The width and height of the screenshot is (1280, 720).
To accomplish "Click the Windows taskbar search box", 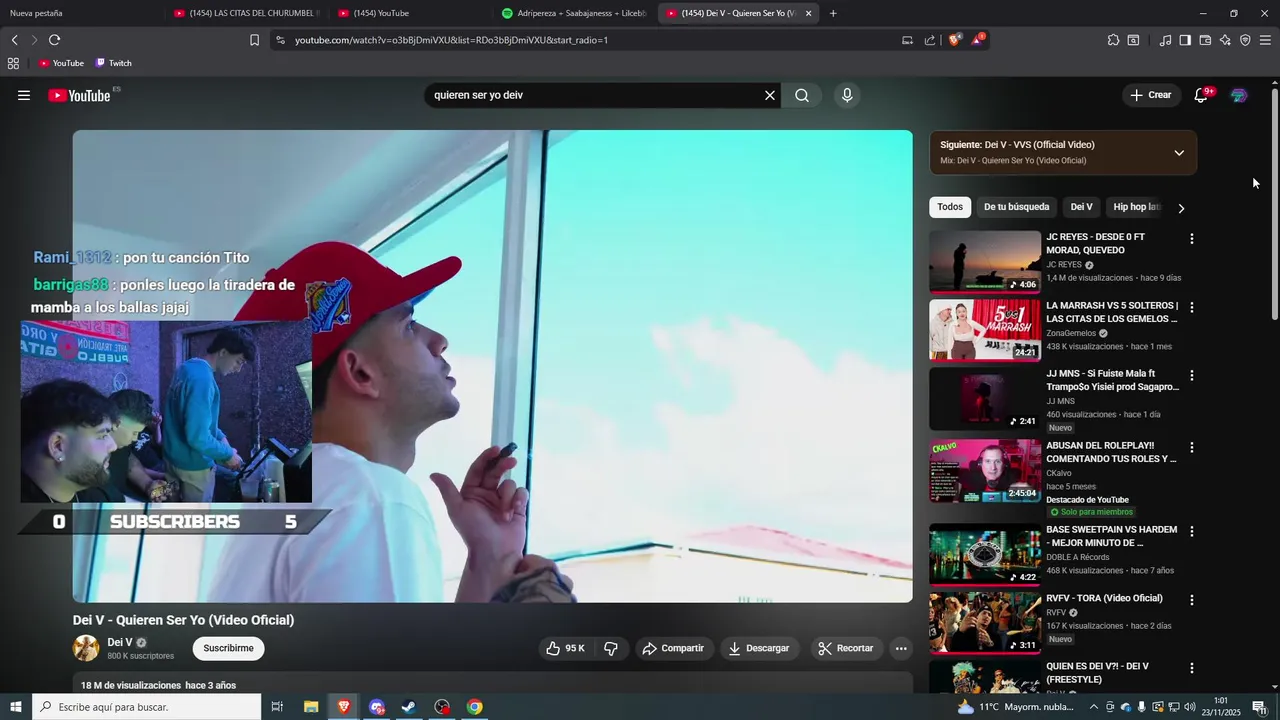I will point(146,707).
